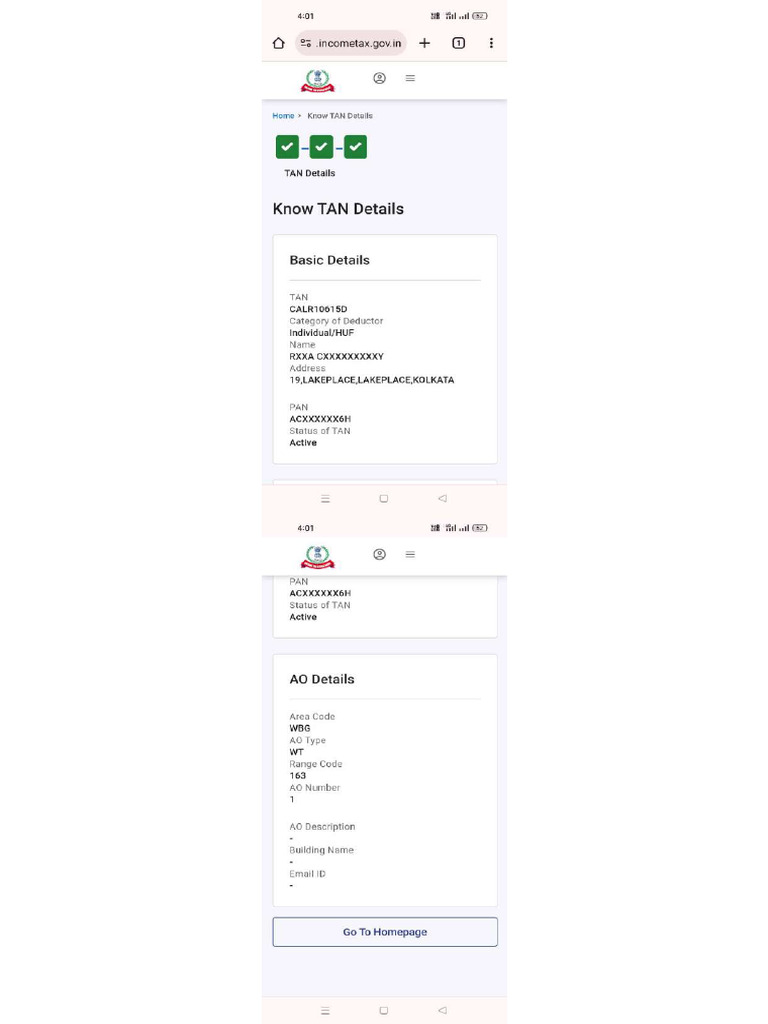Tap the Android back arrow at the very bottom
The width and height of the screenshot is (768, 1024).
tap(442, 1010)
